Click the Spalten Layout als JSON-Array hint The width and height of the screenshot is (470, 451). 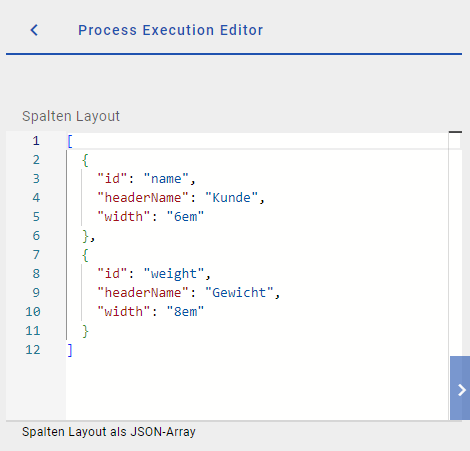(x=109, y=432)
